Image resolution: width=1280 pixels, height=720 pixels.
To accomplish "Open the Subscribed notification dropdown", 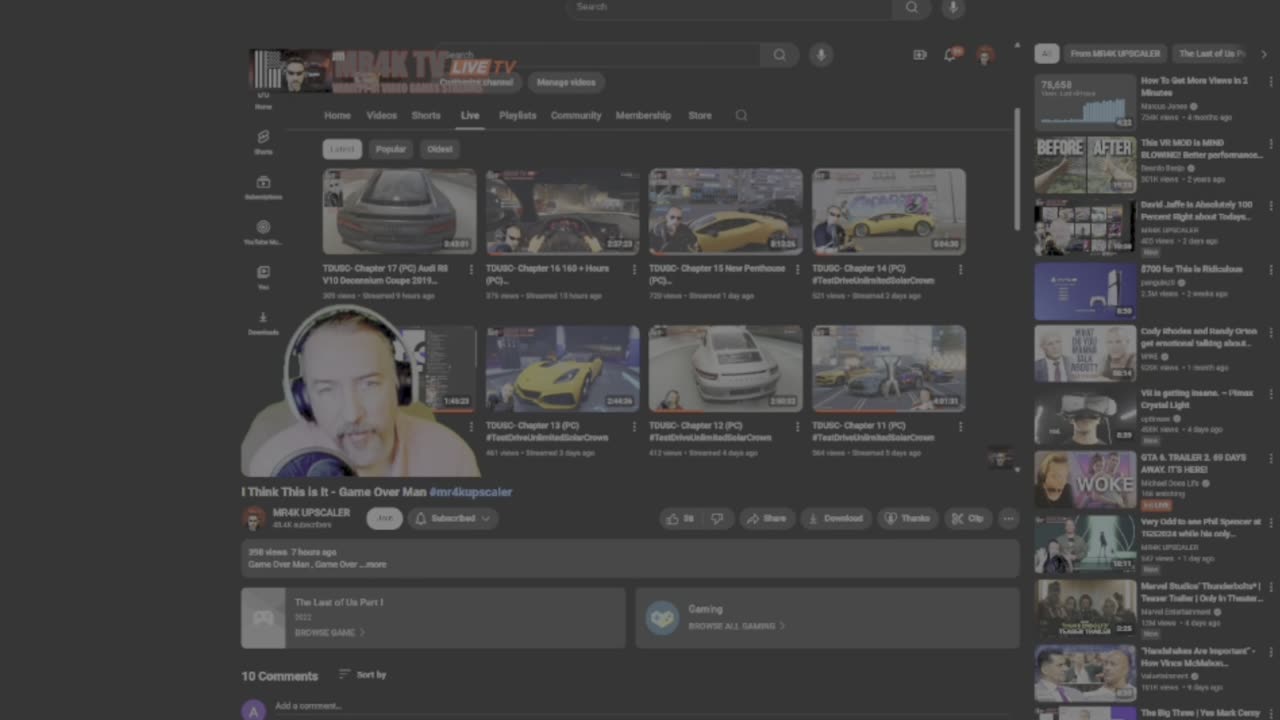I will (x=453, y=518).
